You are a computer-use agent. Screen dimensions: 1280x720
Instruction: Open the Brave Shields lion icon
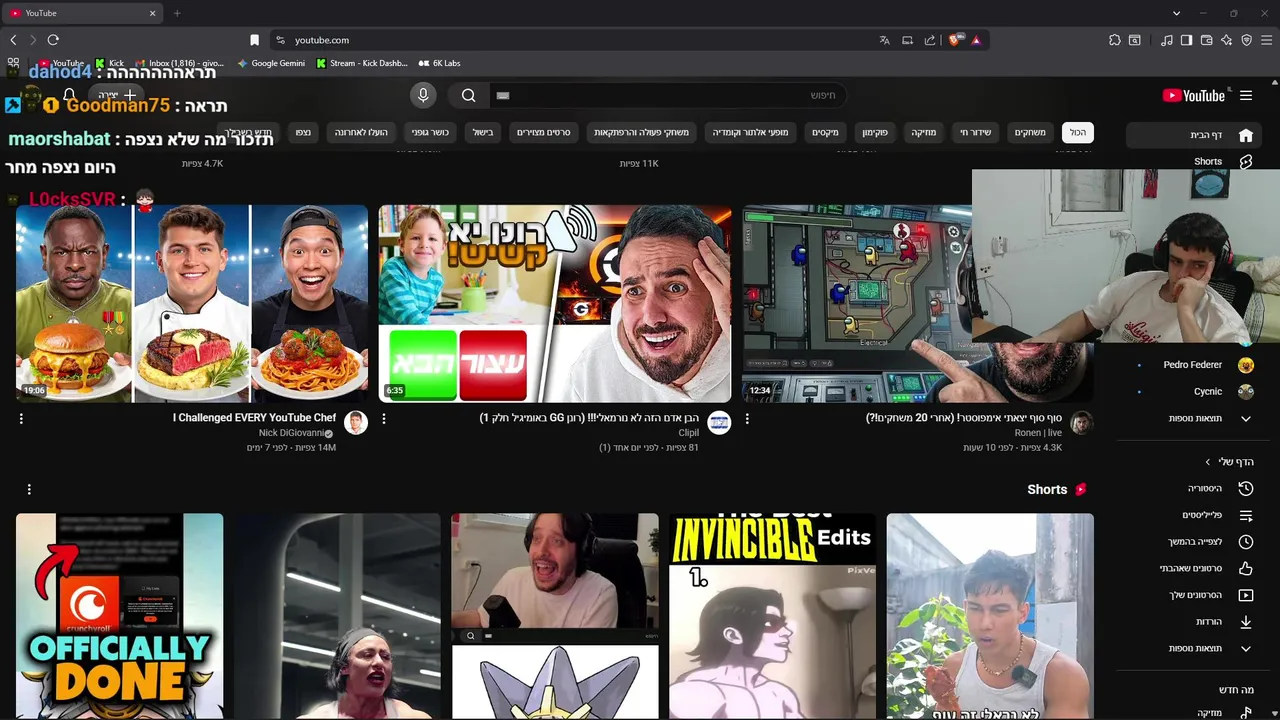coord(955,40)
